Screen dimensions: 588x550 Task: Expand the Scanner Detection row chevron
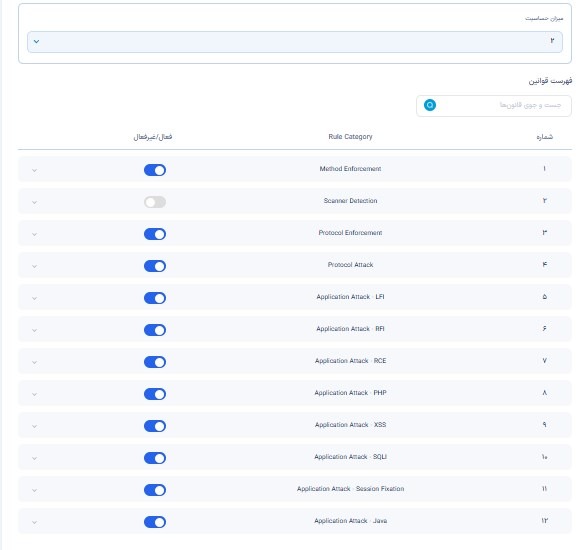pyautogui.click(x=34, y=202)
